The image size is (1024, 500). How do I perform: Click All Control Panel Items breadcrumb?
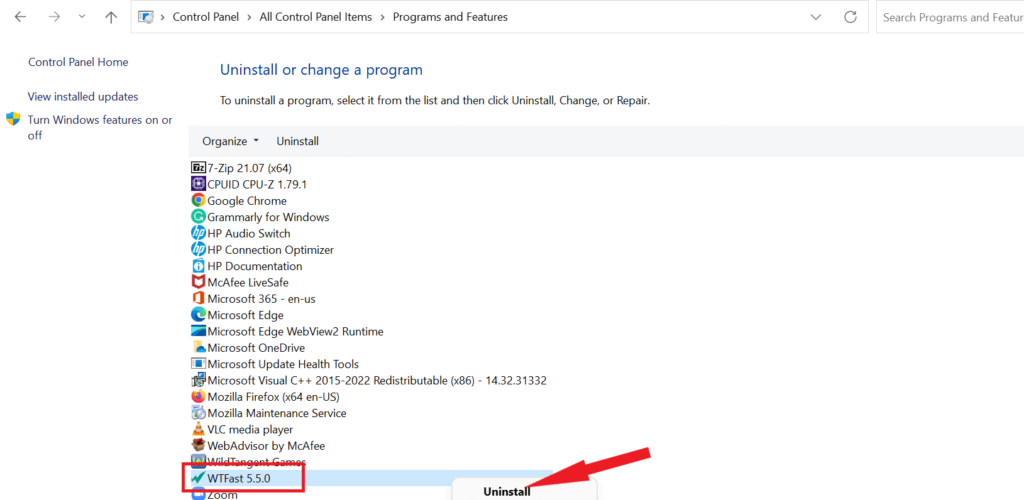coord(315,18)
